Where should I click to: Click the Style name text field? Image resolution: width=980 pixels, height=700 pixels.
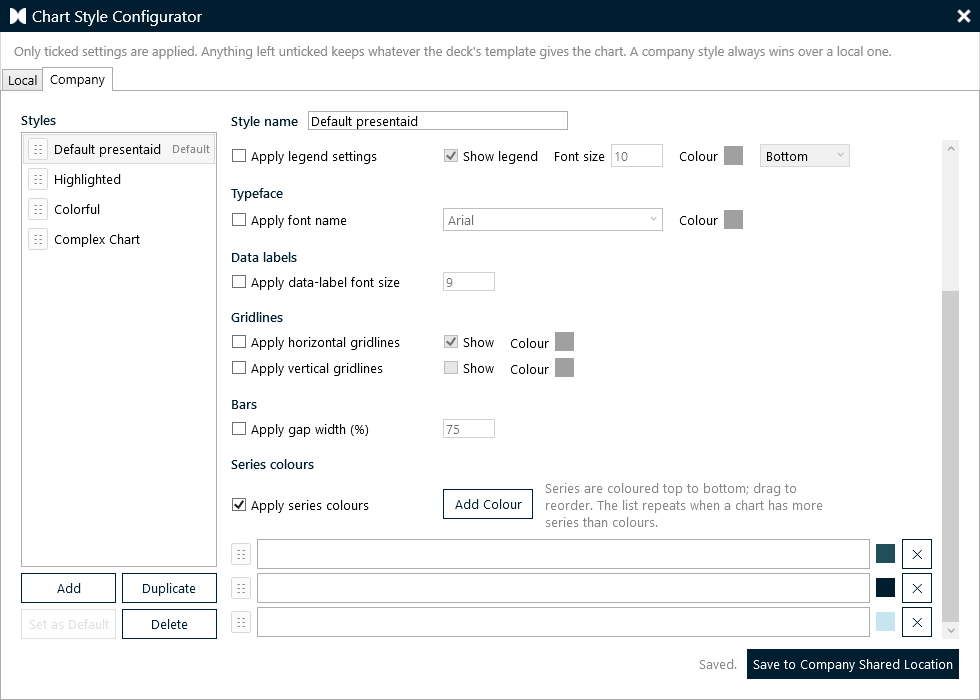click(x=438, y=121)
